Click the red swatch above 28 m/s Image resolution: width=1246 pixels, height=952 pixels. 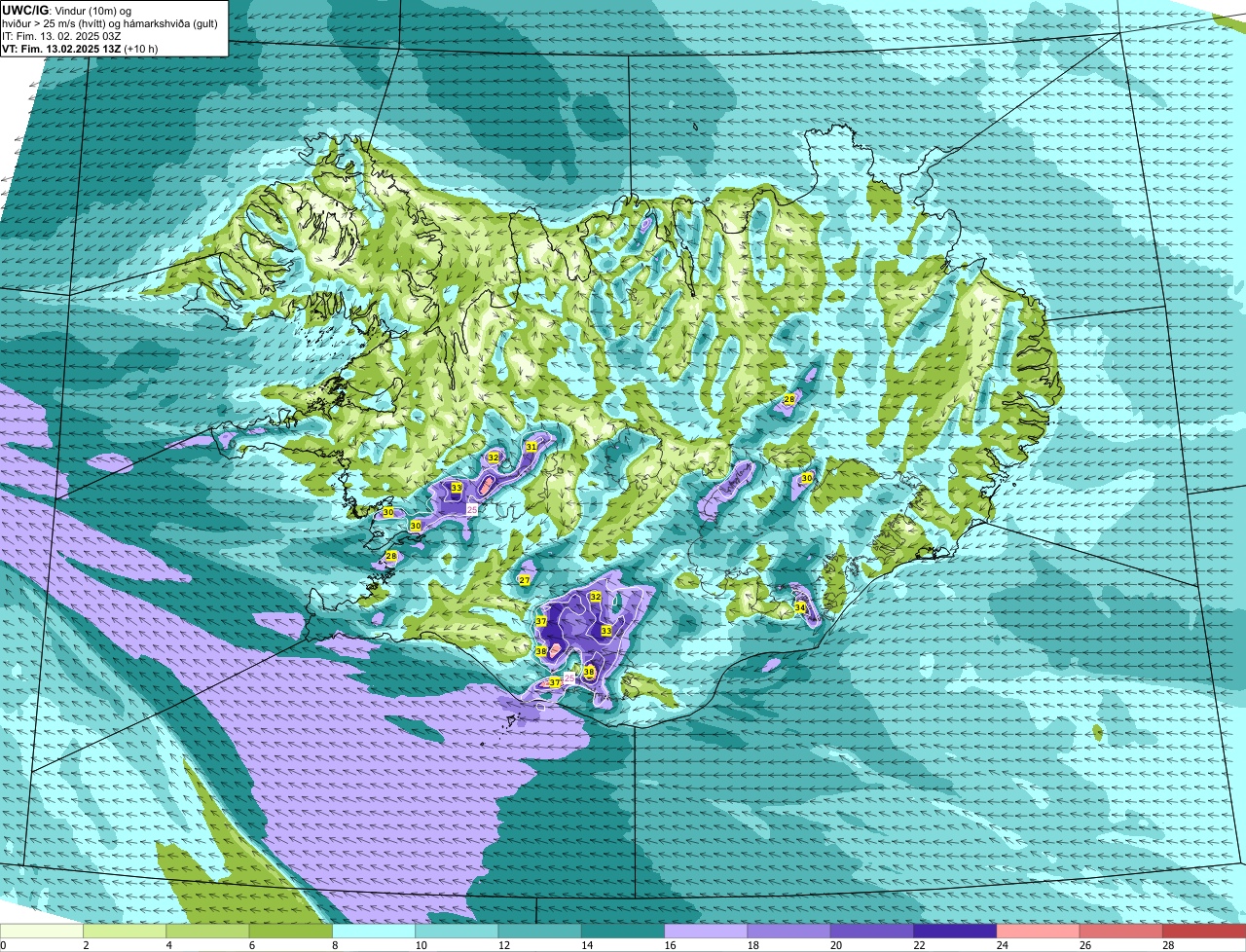point(1204,932)
